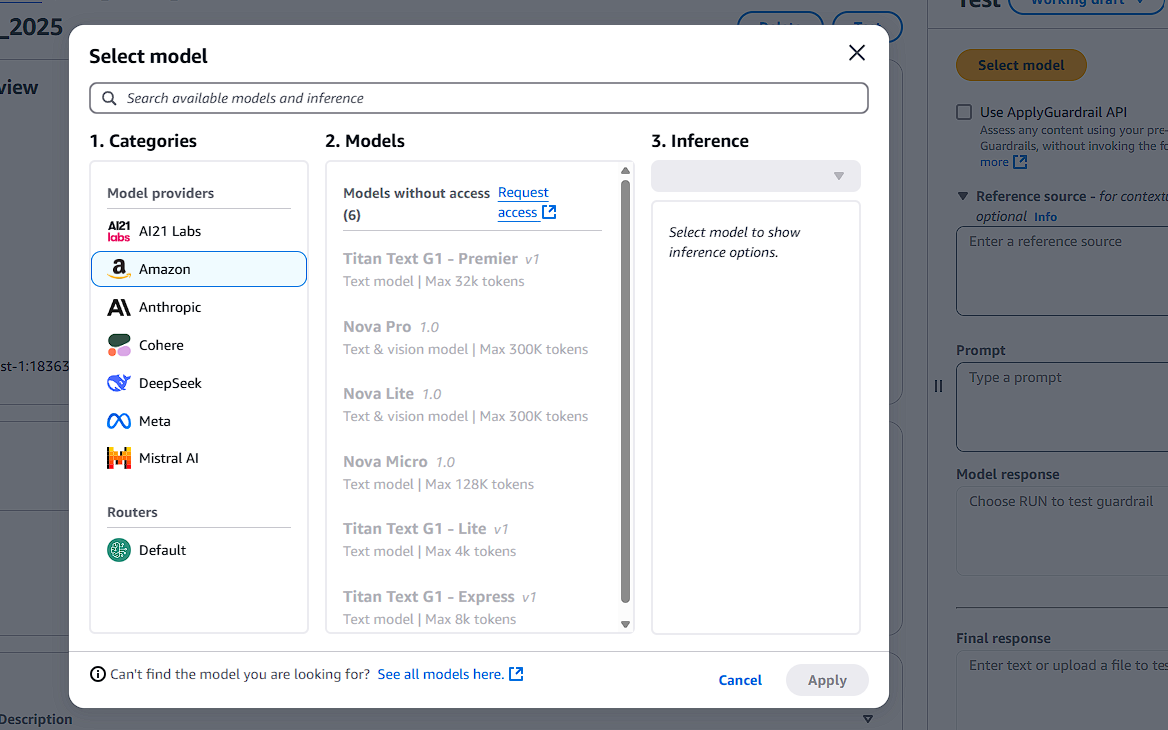Select the Nova Lite 1.0 model
The height and width of the screenshot is (730, 1168).
472,404
